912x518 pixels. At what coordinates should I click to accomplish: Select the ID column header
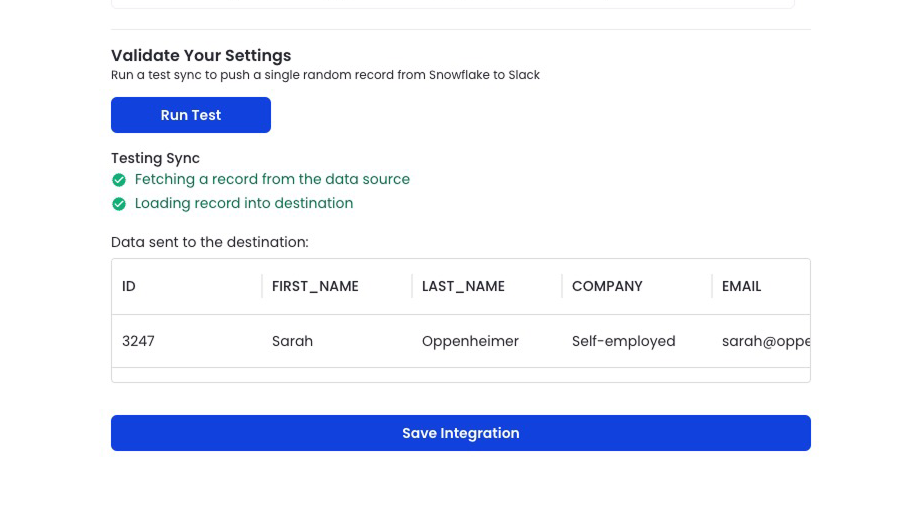pos(187,287)
